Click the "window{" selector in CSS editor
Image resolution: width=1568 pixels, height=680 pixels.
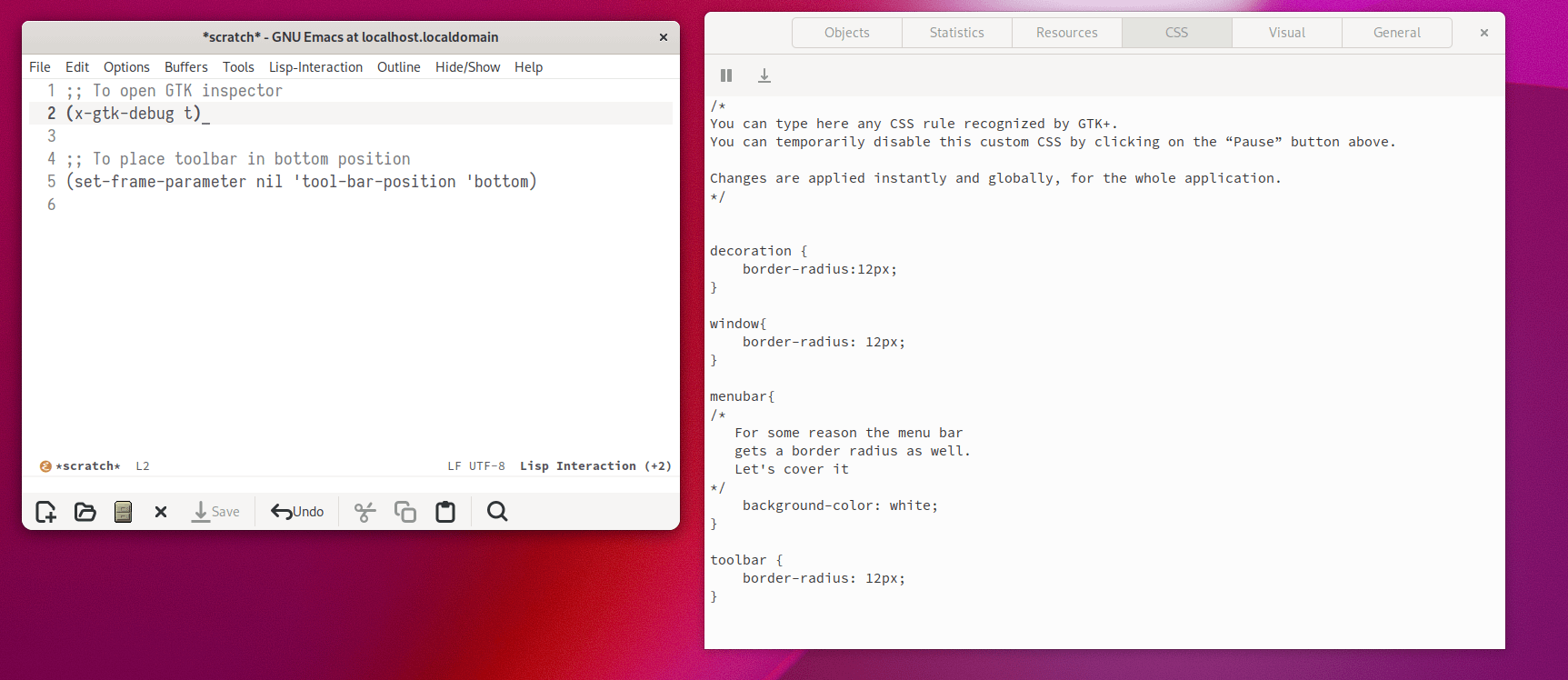coord(738,324)
